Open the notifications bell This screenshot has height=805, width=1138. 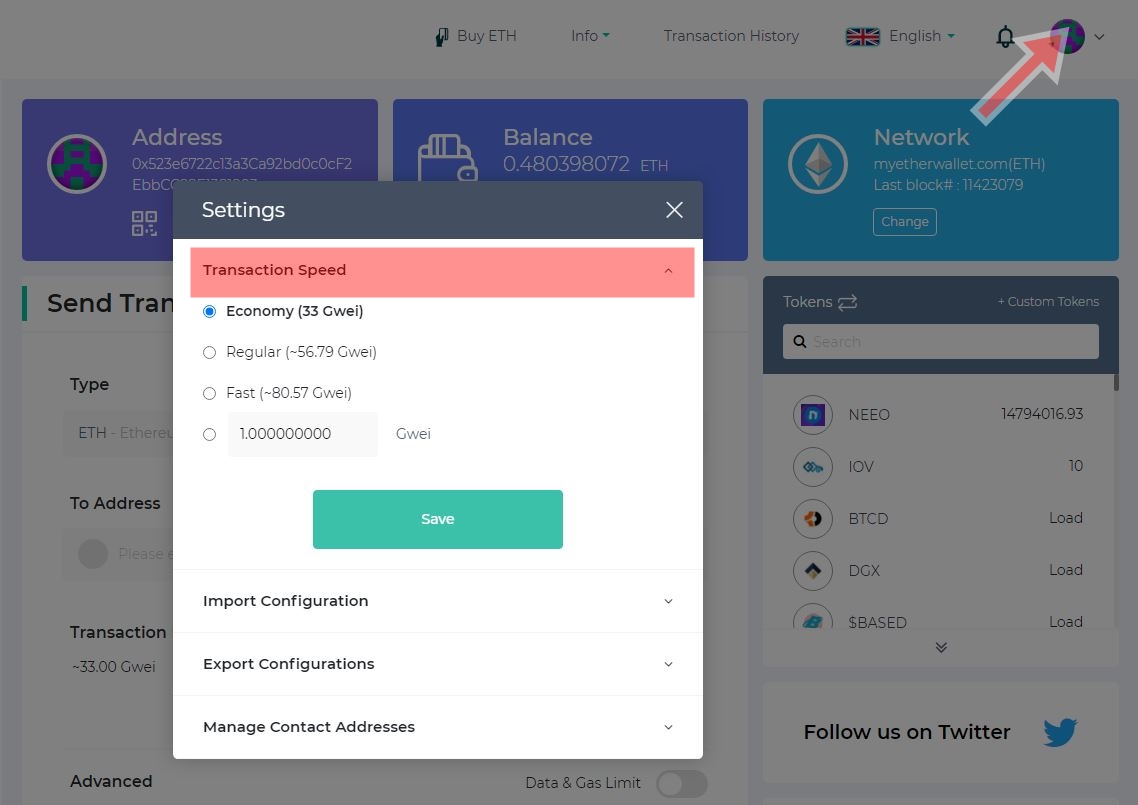(x=1004, y=36)
